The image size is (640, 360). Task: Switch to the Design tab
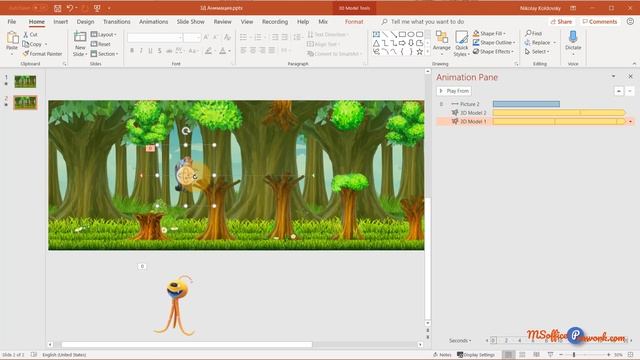(x=85, y=22)
